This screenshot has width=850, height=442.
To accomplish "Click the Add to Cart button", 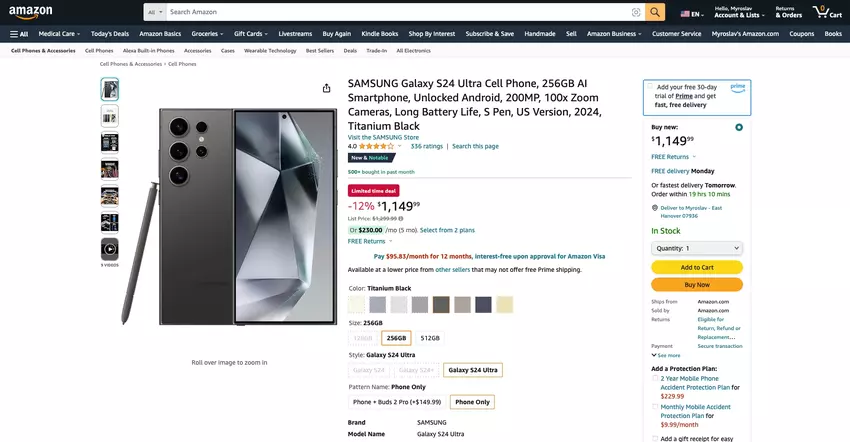I will (697, 267).
